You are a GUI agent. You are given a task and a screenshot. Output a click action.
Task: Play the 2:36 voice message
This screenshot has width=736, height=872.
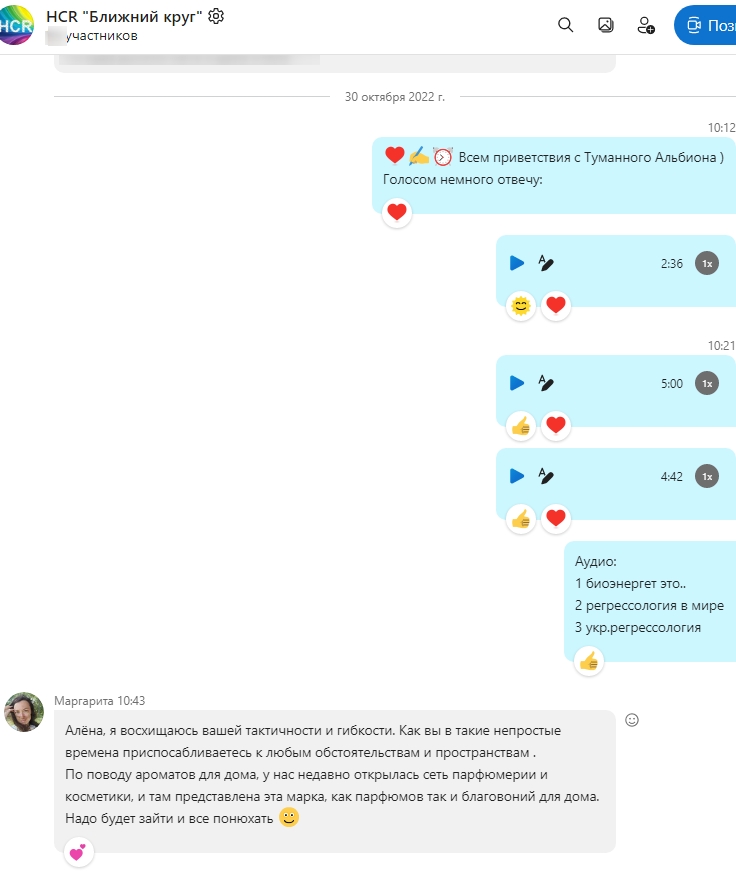tap(517, 263)
